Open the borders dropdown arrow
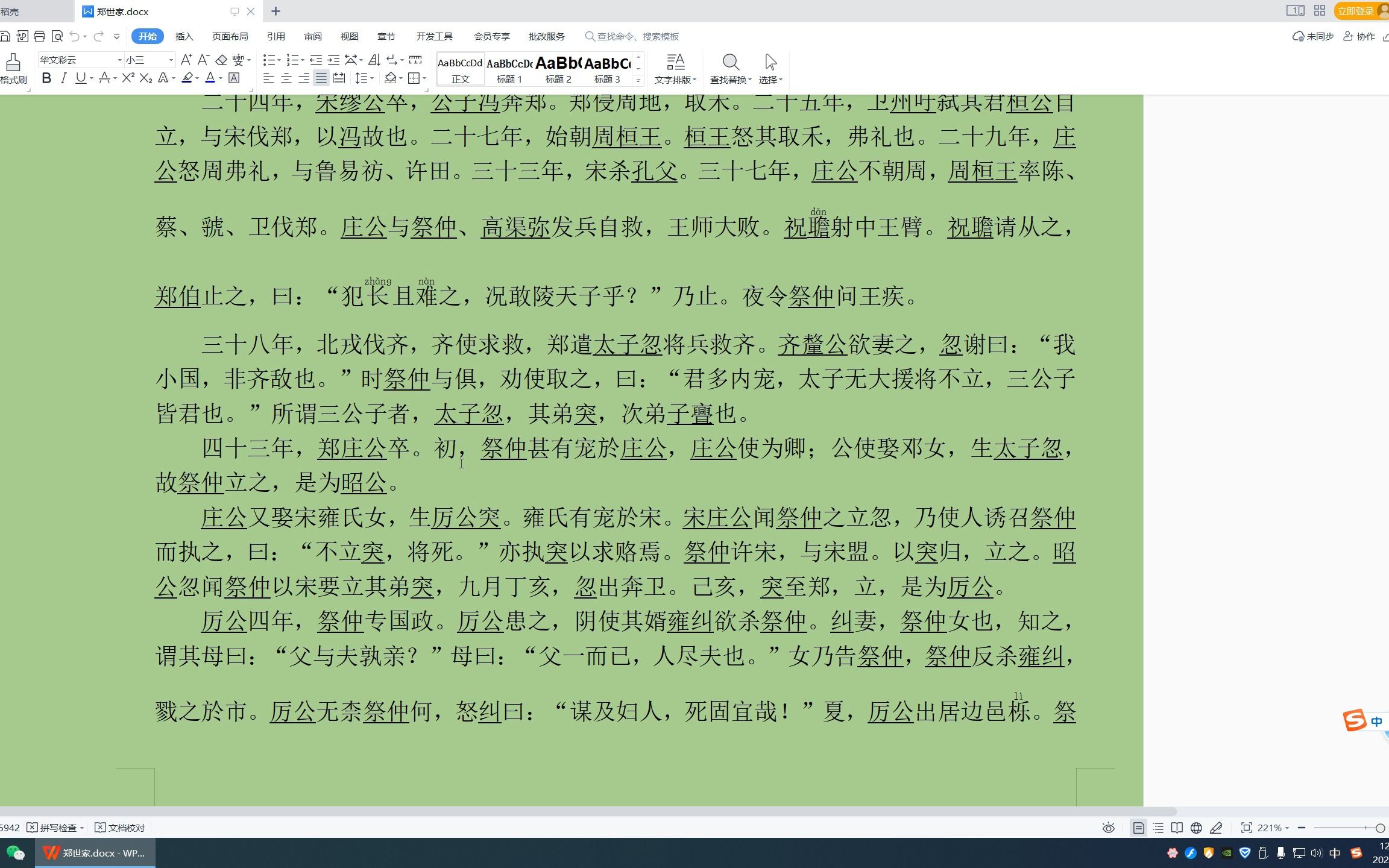The image size is (1389, 868). 424,78
